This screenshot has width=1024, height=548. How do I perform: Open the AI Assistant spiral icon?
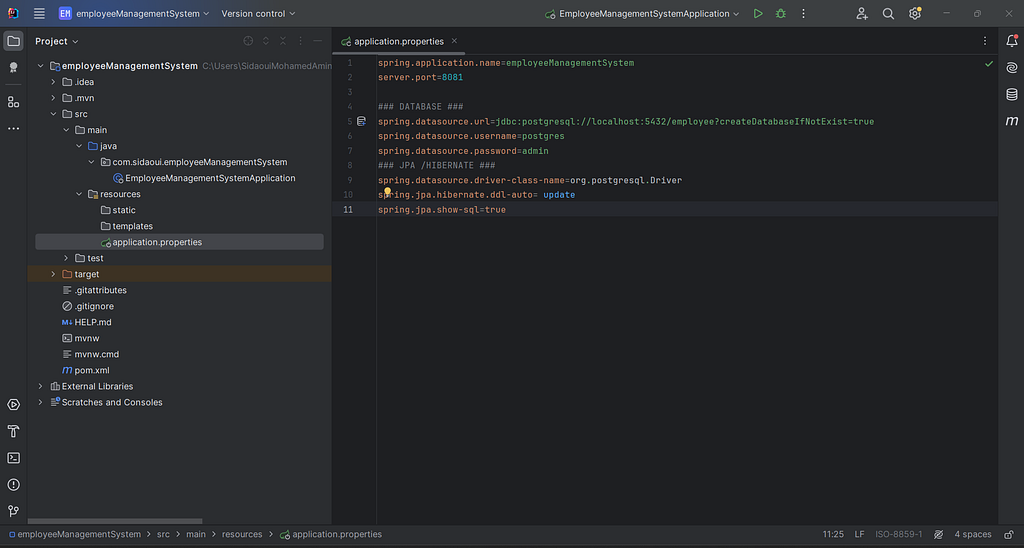pos(1012,68)
